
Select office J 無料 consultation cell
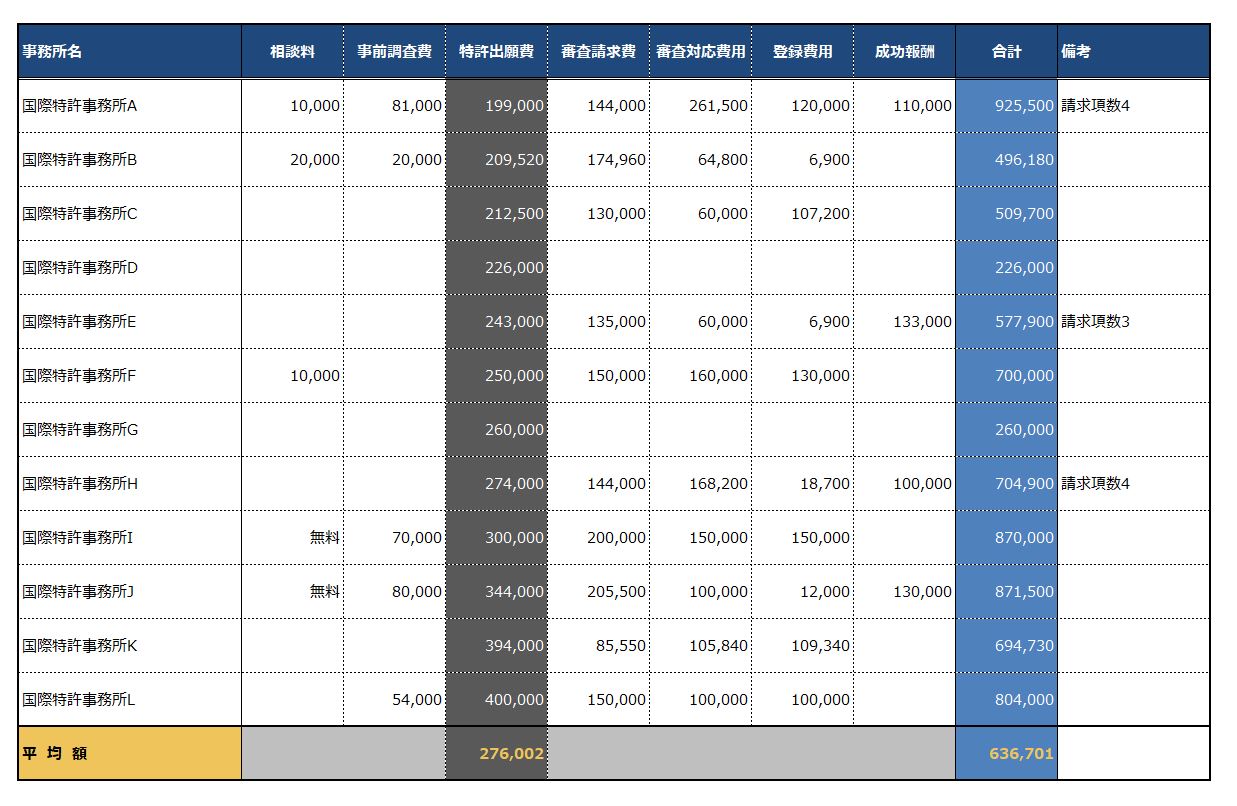coord(292,592)
